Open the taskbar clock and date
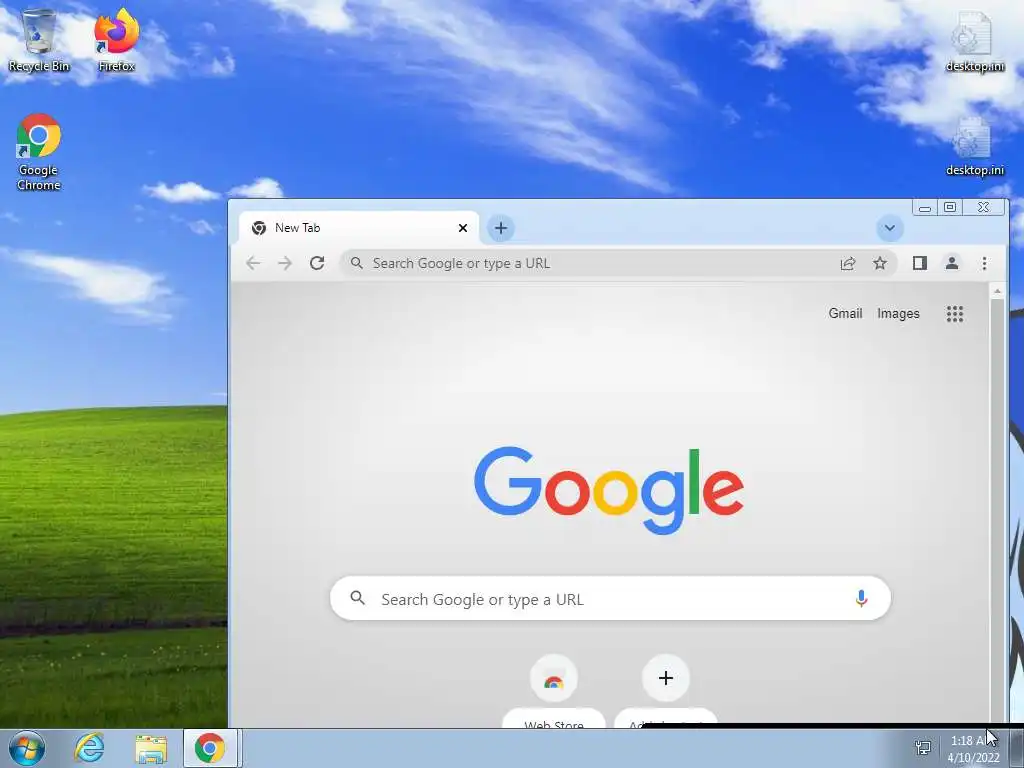The image size is (1024, 768). point(973,748)
